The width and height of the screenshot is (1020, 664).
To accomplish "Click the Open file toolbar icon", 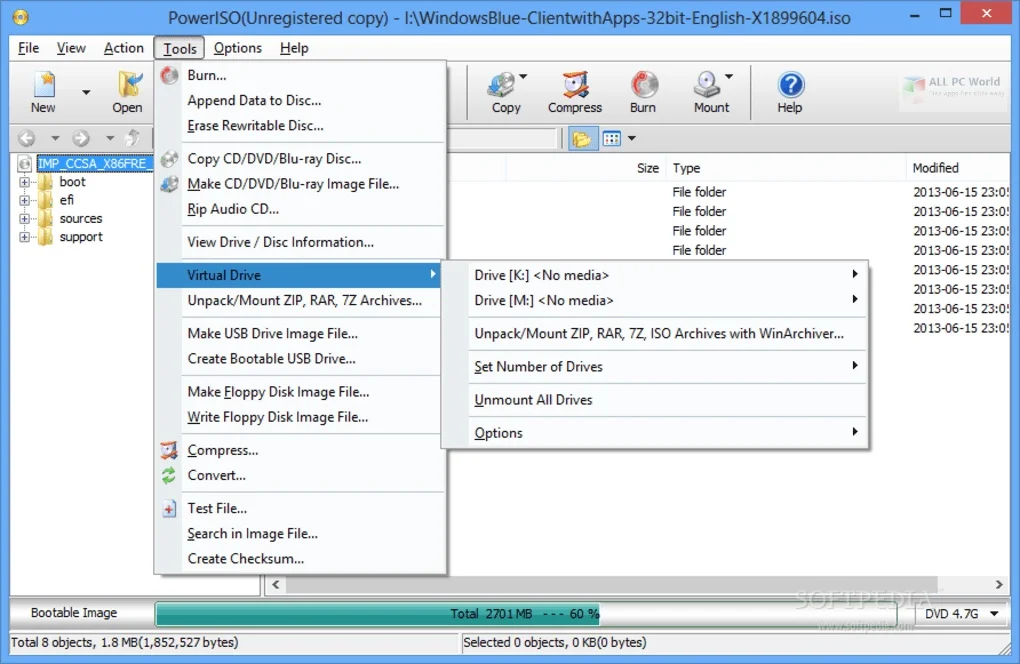I will coord(127,92).
